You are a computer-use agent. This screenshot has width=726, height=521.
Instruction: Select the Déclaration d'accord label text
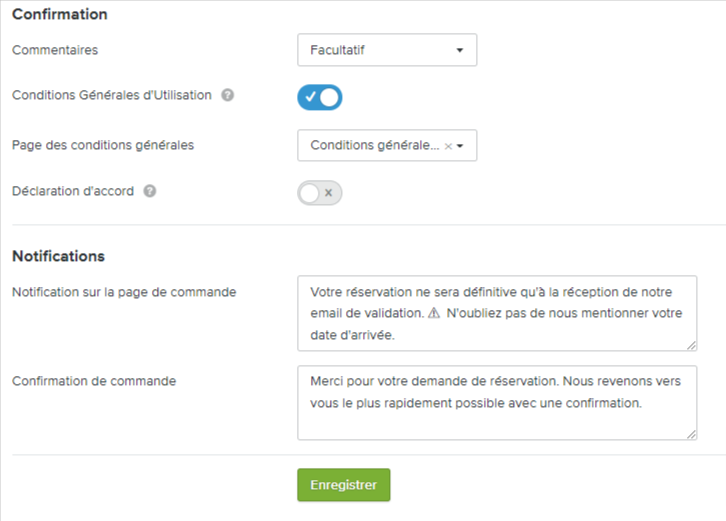point(73,191)
